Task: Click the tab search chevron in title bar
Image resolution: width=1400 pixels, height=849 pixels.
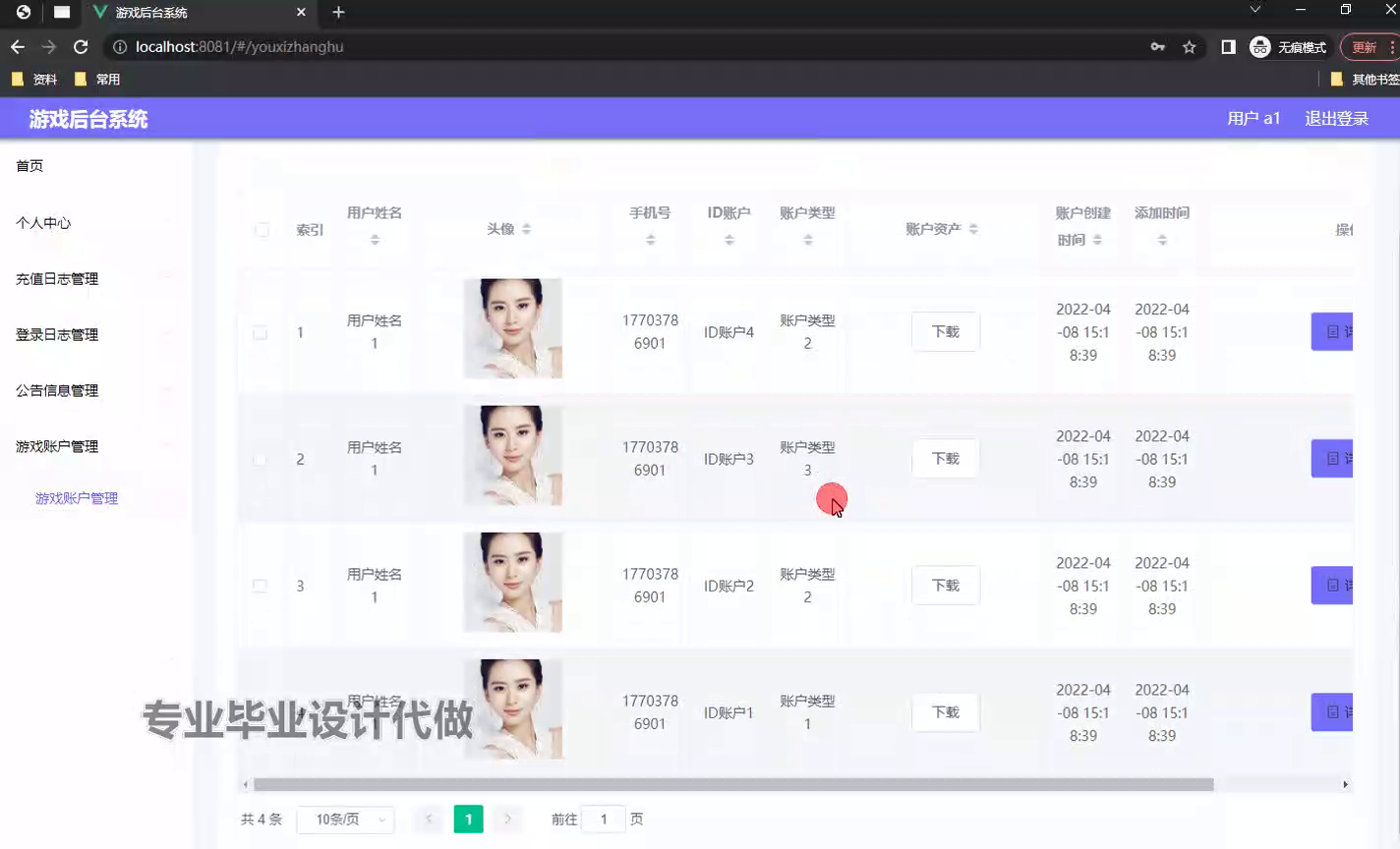Action: pyautogui.click(x=1255, y=10)
